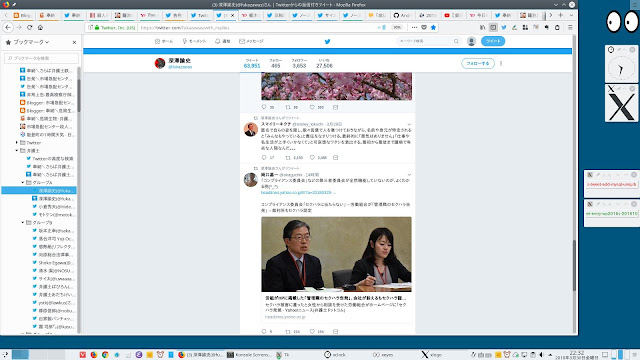This screenshot has width=640, height=360.
Task: Click the sidebar vertical scrollbar
Action: 79,96
